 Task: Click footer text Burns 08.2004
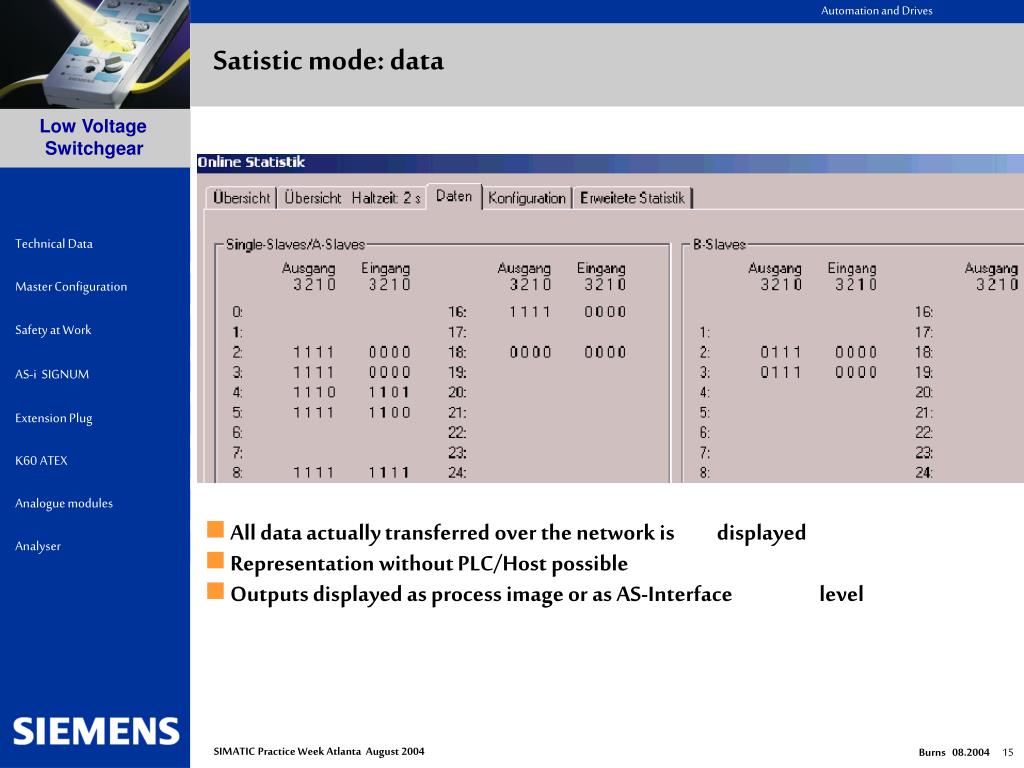click(x=953, y=752)
